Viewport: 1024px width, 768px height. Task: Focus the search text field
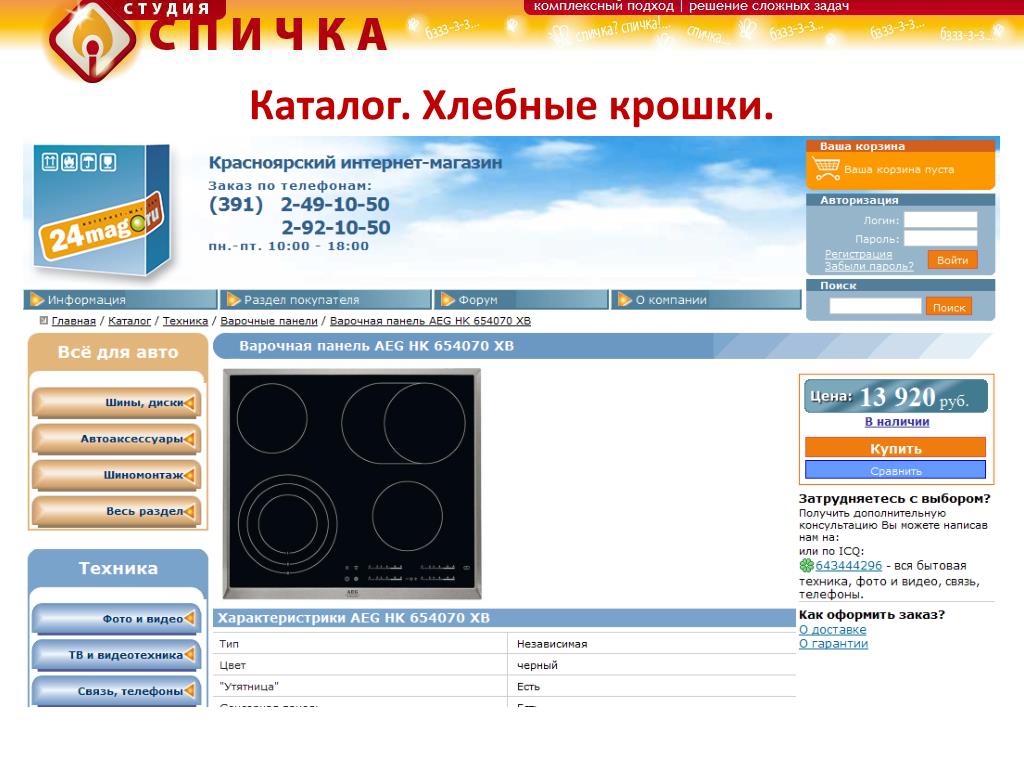coord(875,306)
